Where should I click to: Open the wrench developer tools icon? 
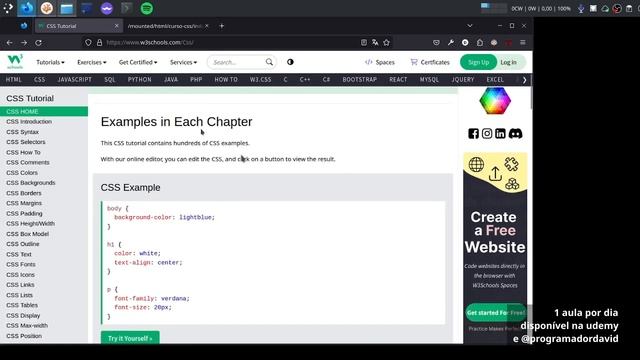click(451, 42)
